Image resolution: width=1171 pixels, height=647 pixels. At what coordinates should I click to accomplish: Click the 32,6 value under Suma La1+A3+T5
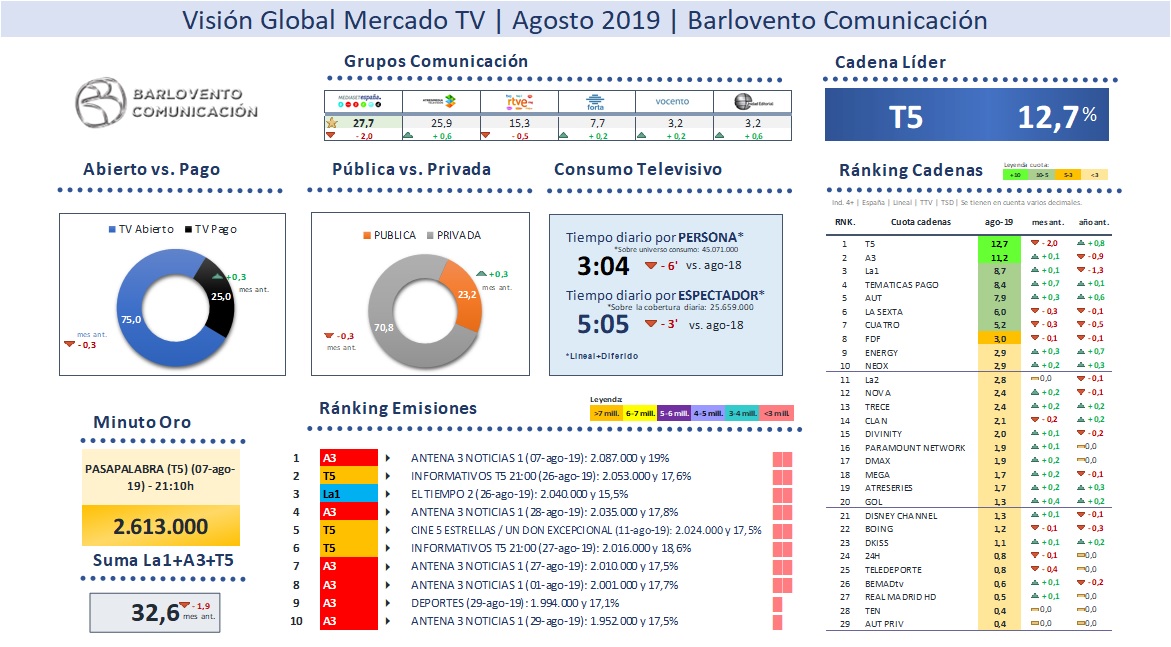(x=155, y=613)
